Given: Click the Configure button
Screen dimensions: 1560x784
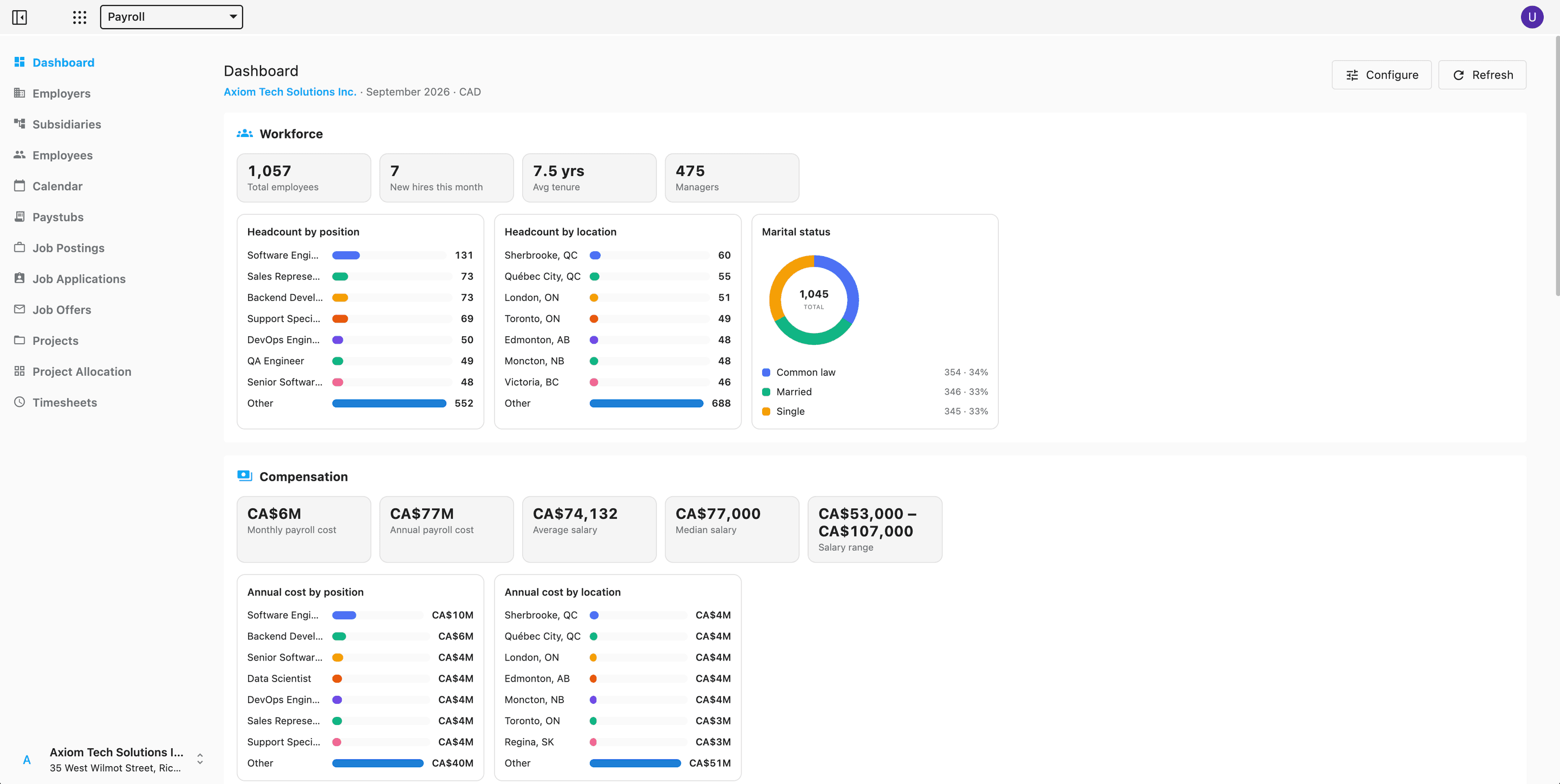Looking at the screenshot, I should pyautogui.click(x=1381, y=75).
